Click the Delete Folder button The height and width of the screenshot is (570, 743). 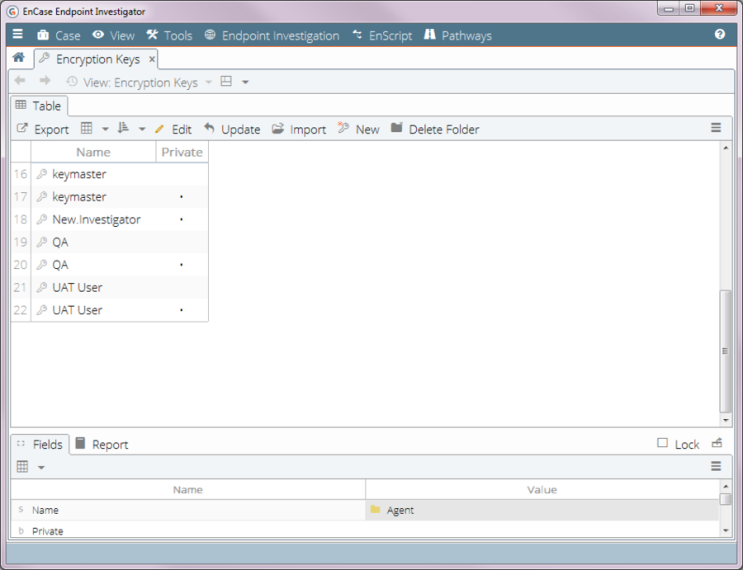click(434, 129)
